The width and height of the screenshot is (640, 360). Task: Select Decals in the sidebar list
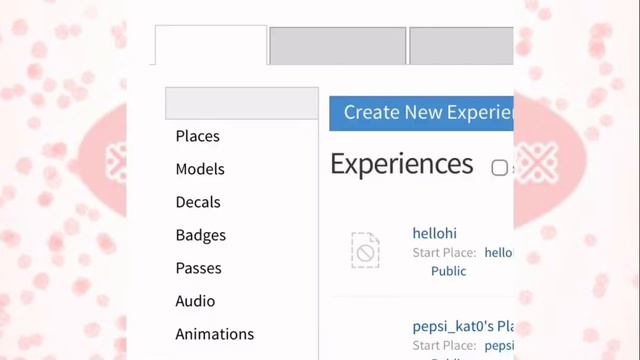198,202
